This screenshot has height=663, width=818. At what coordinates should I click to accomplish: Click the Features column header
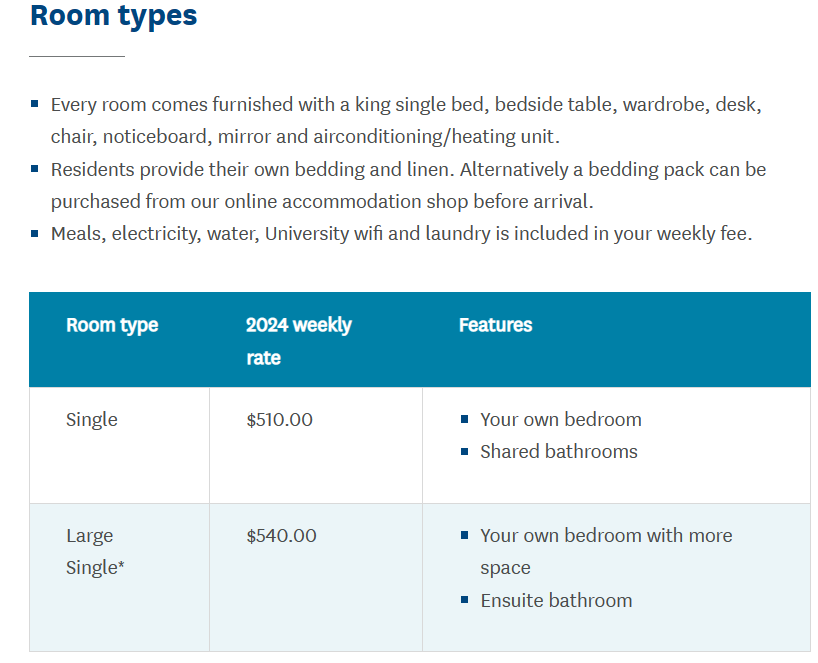pos(495,325)
